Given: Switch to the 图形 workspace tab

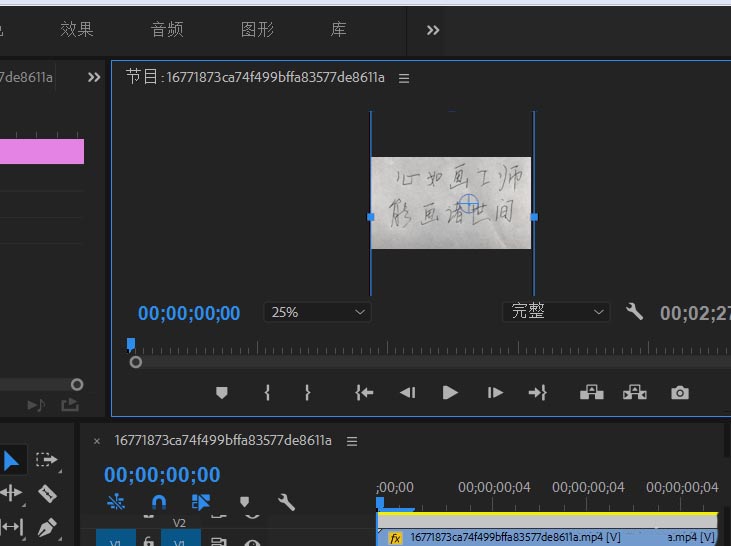Looking at the screenshot, I should tap(257, 30).
